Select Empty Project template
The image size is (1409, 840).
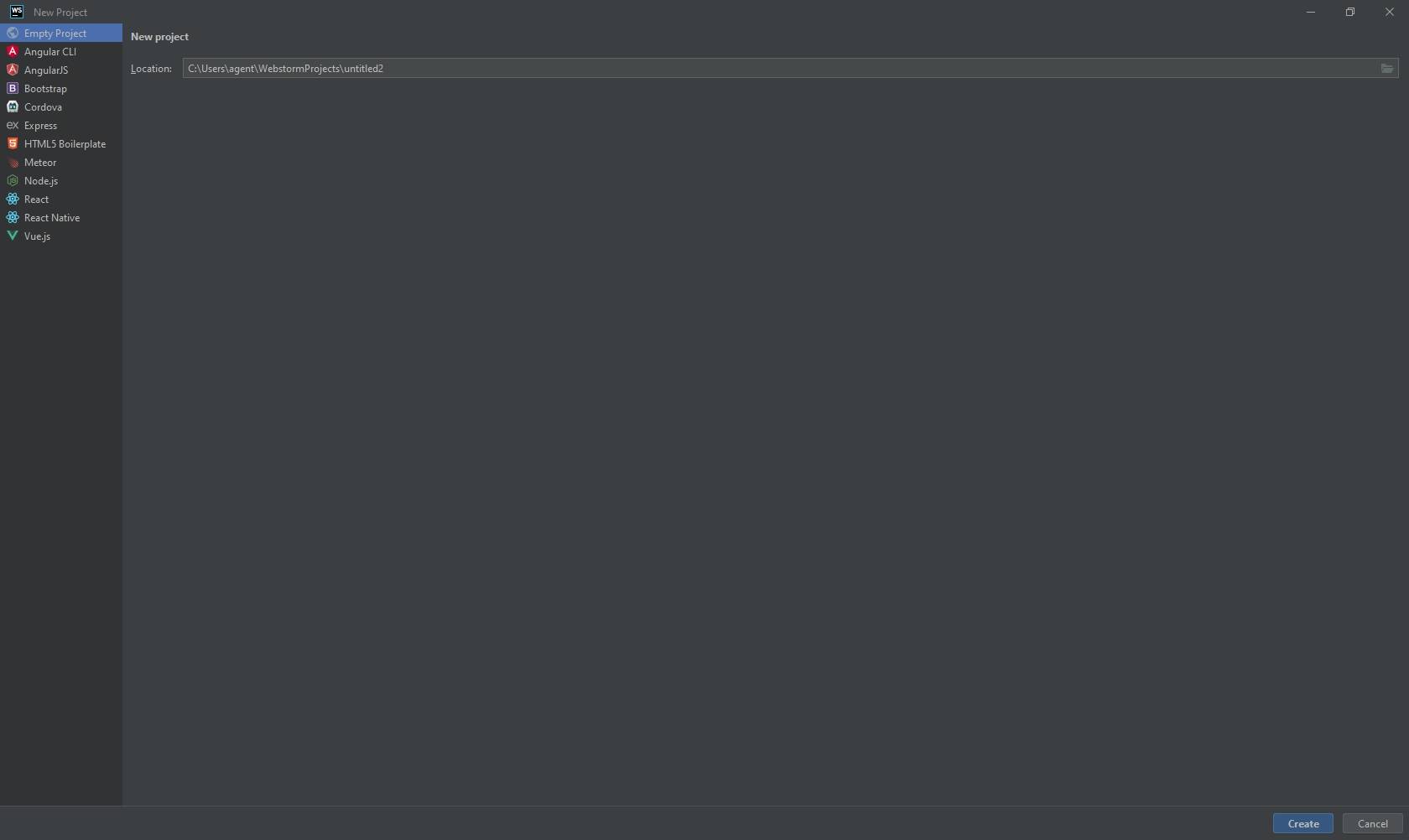(61, 33)
